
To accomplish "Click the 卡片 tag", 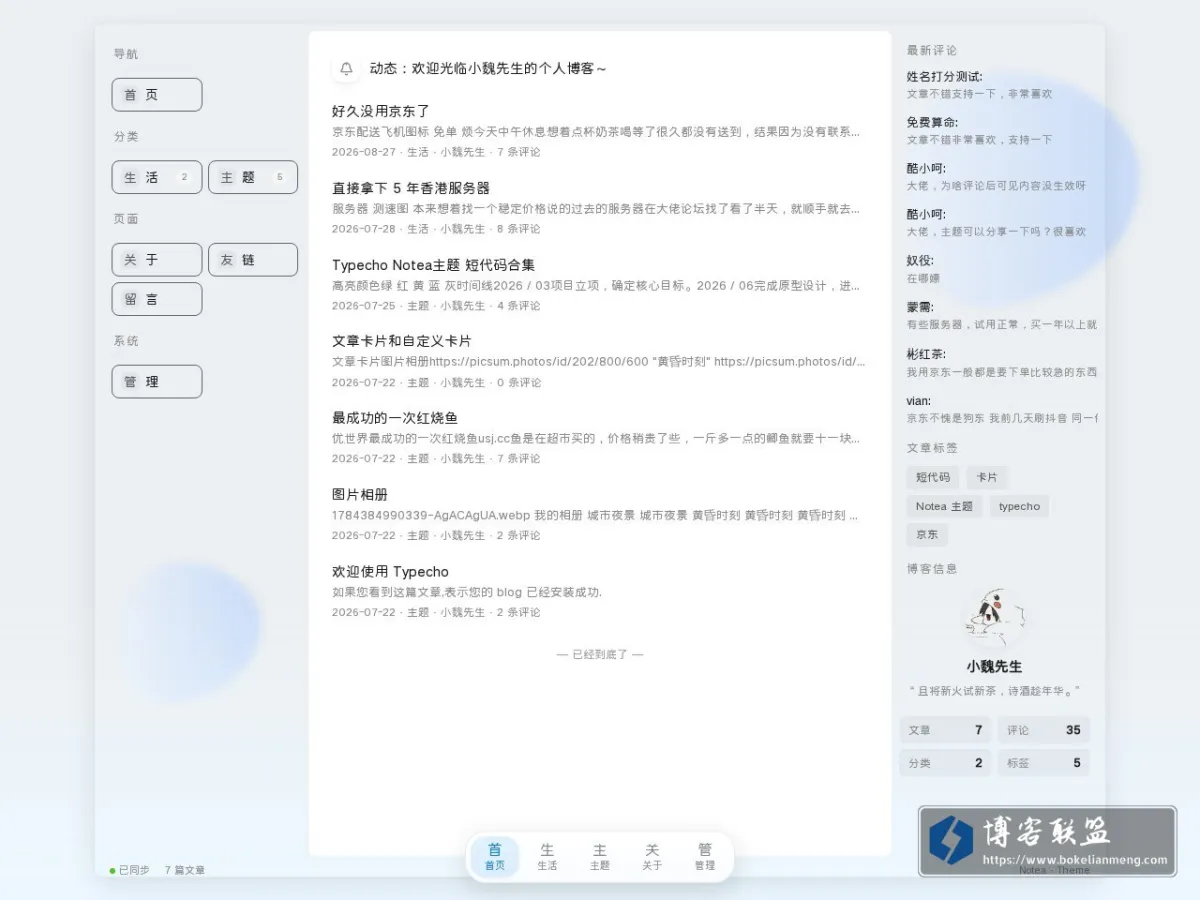I will point(987,478).
